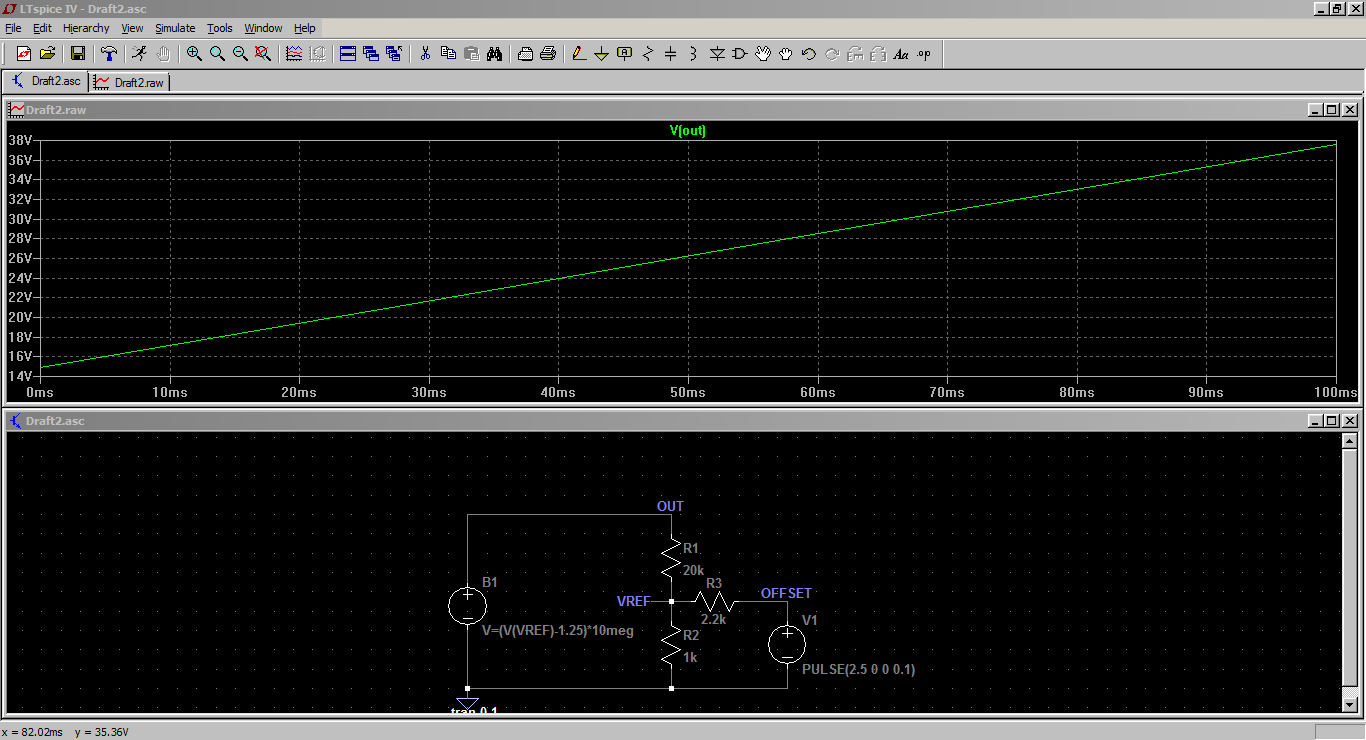Screen dimensions: 1366x740
Task: Click the R2 1k resistor value
Action: point(690,657)
